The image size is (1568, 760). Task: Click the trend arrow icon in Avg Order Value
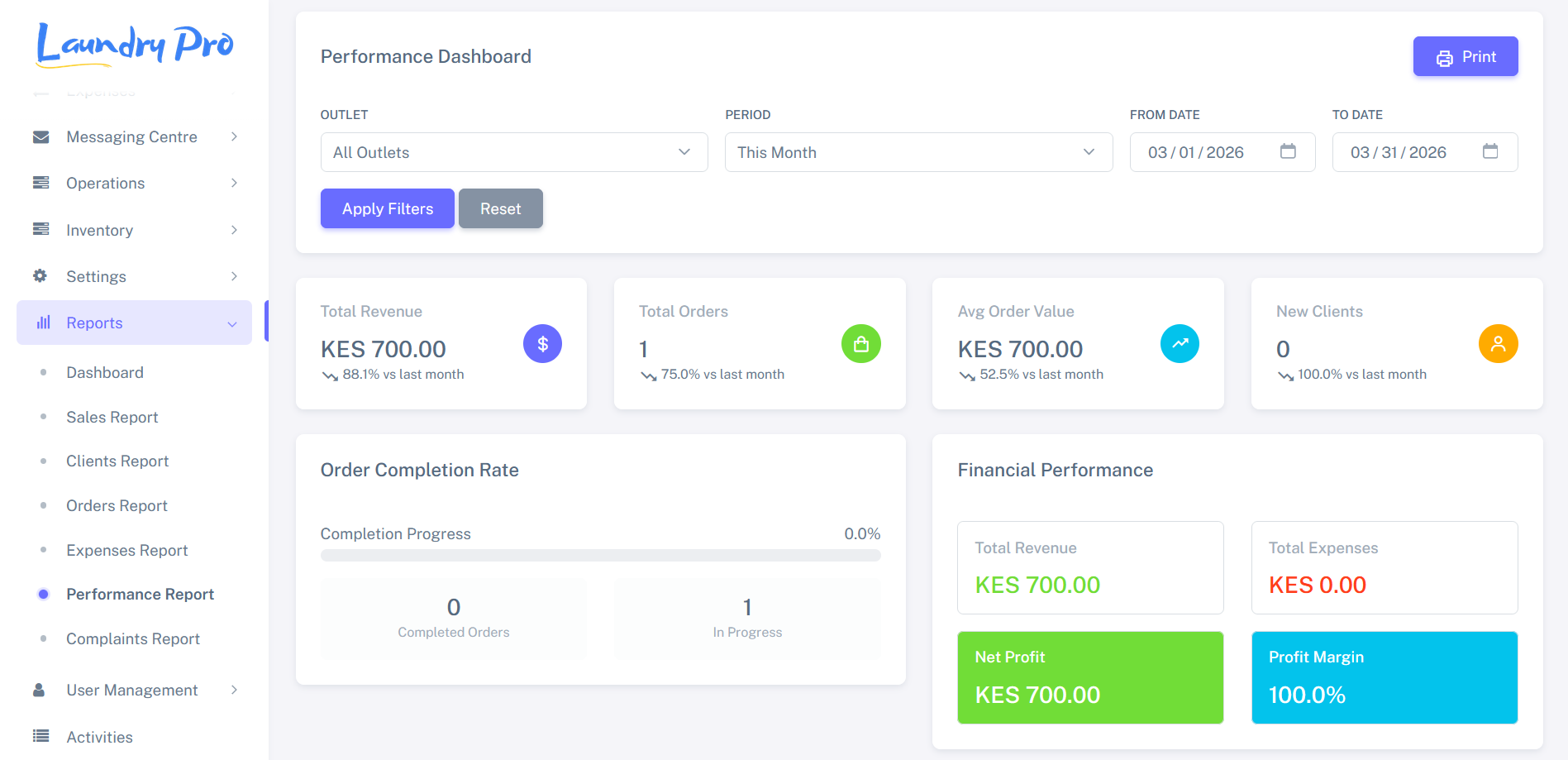(1180, 344)
